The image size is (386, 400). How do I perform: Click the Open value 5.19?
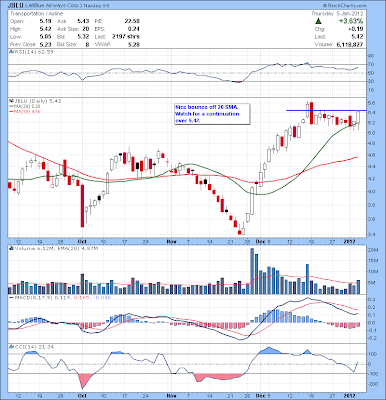click(45, 21)
